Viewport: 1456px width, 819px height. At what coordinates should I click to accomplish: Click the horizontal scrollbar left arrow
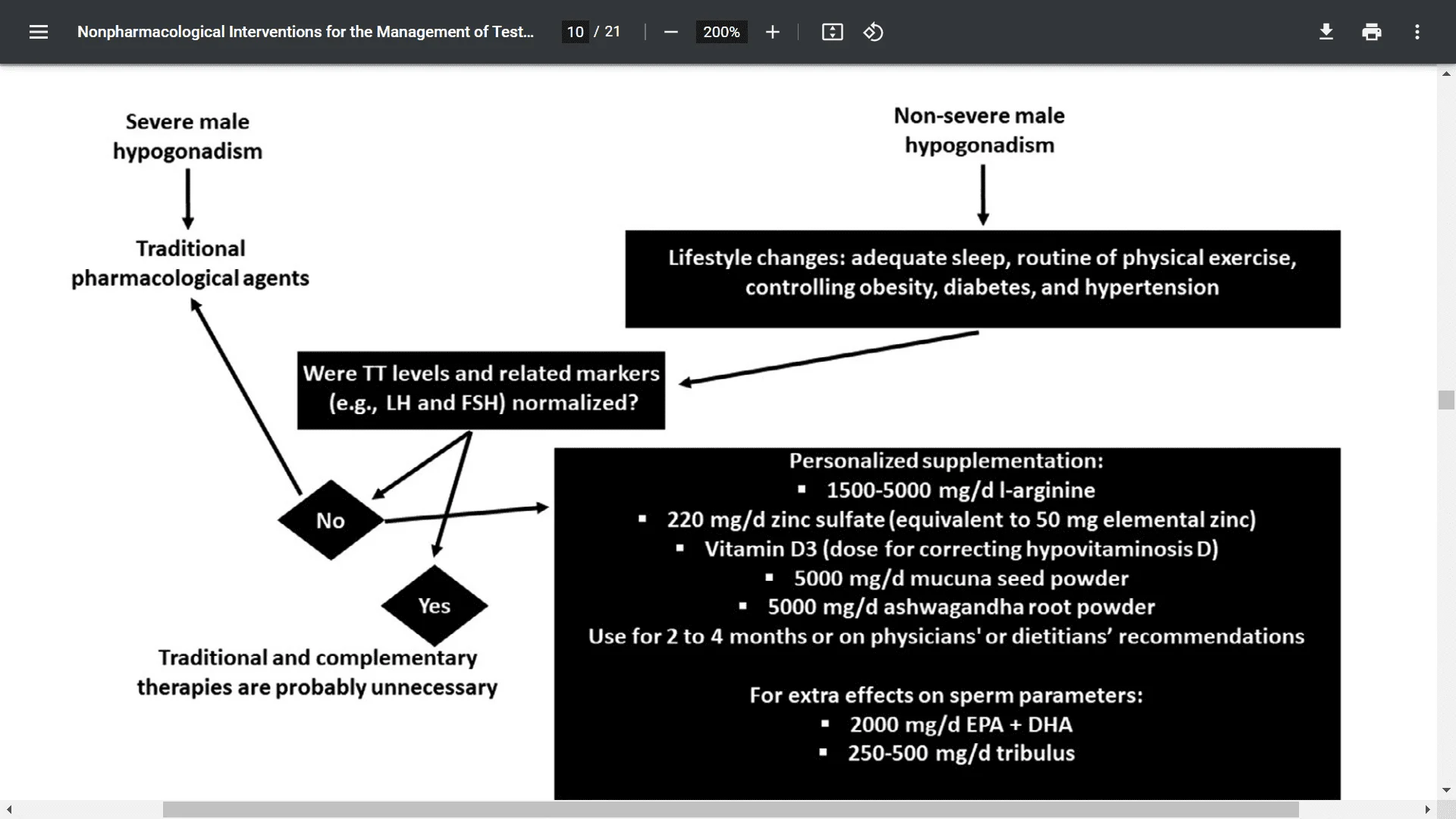(x=8, y=810)
